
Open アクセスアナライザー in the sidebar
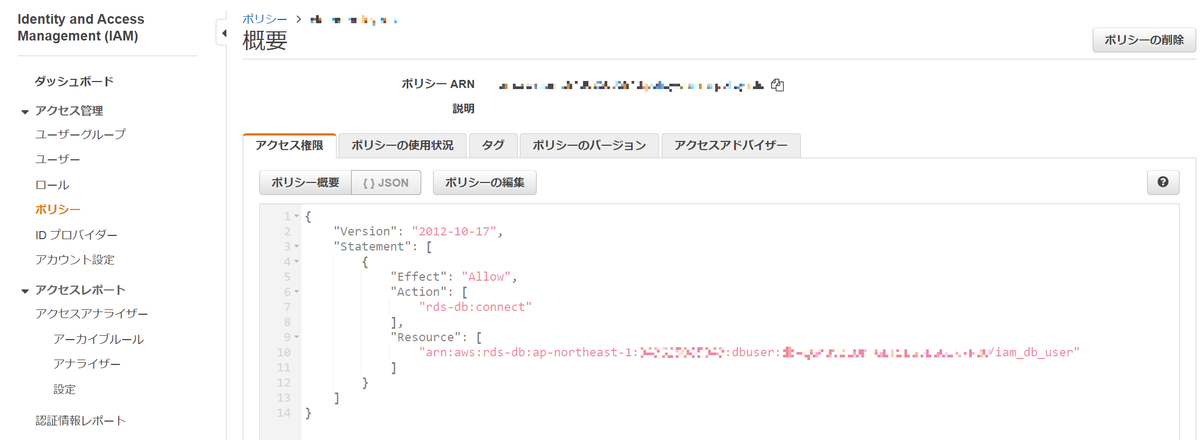tap(91, 314)
